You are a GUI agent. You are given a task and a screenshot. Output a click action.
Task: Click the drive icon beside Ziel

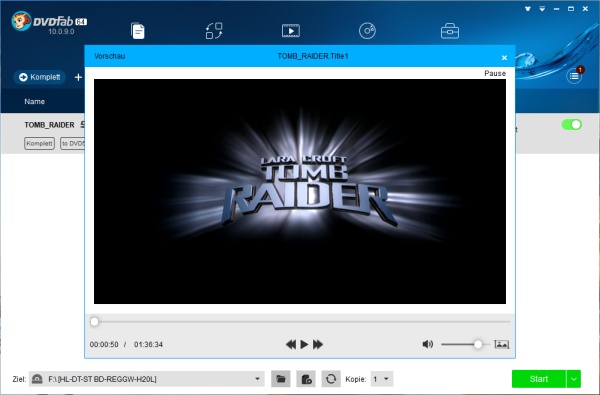coord(37,379)
